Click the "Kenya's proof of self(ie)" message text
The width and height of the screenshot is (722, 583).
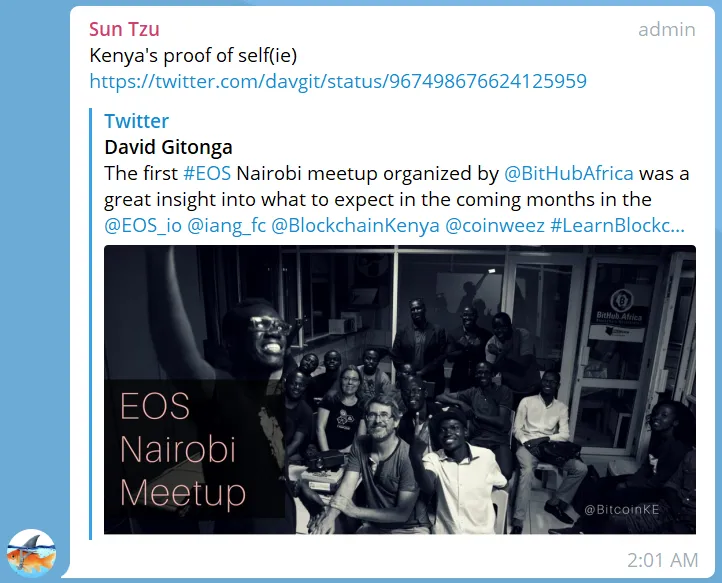[193, 56]
